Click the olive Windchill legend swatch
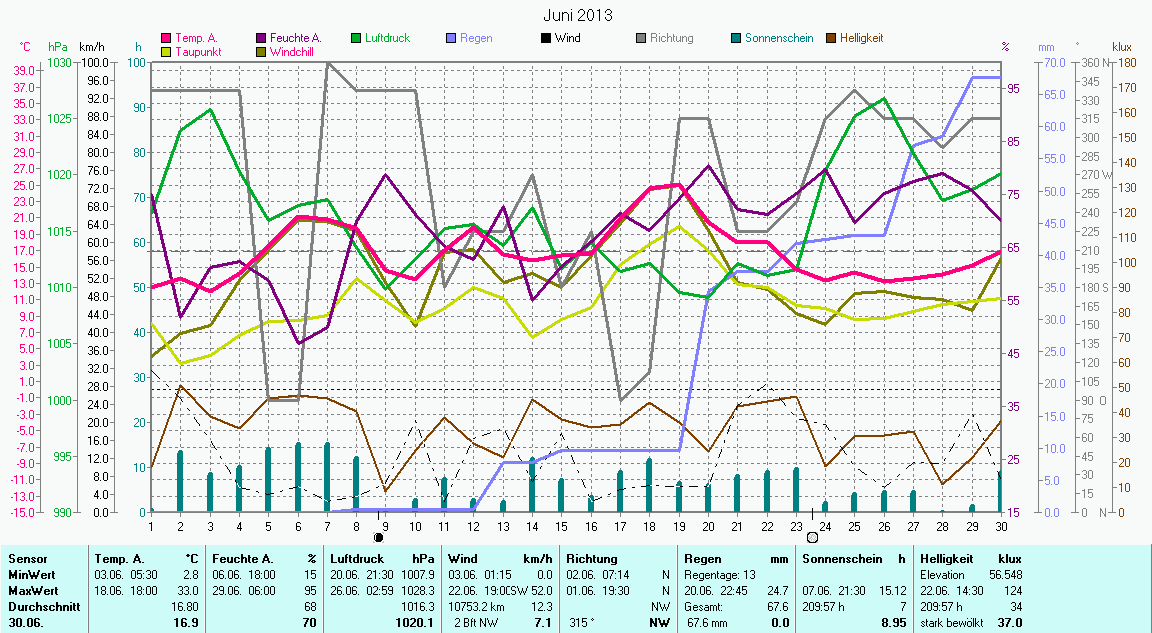This screenshot has width=1152, height=633. 262,52
